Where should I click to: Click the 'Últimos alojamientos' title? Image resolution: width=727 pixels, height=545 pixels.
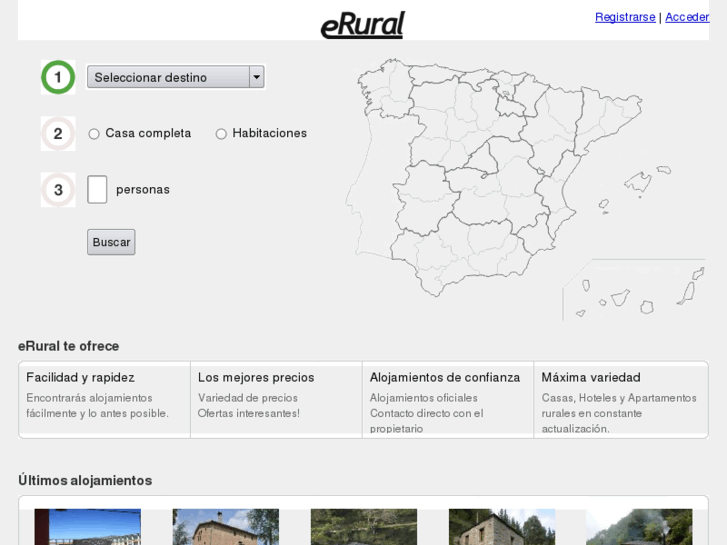point(85,480)
